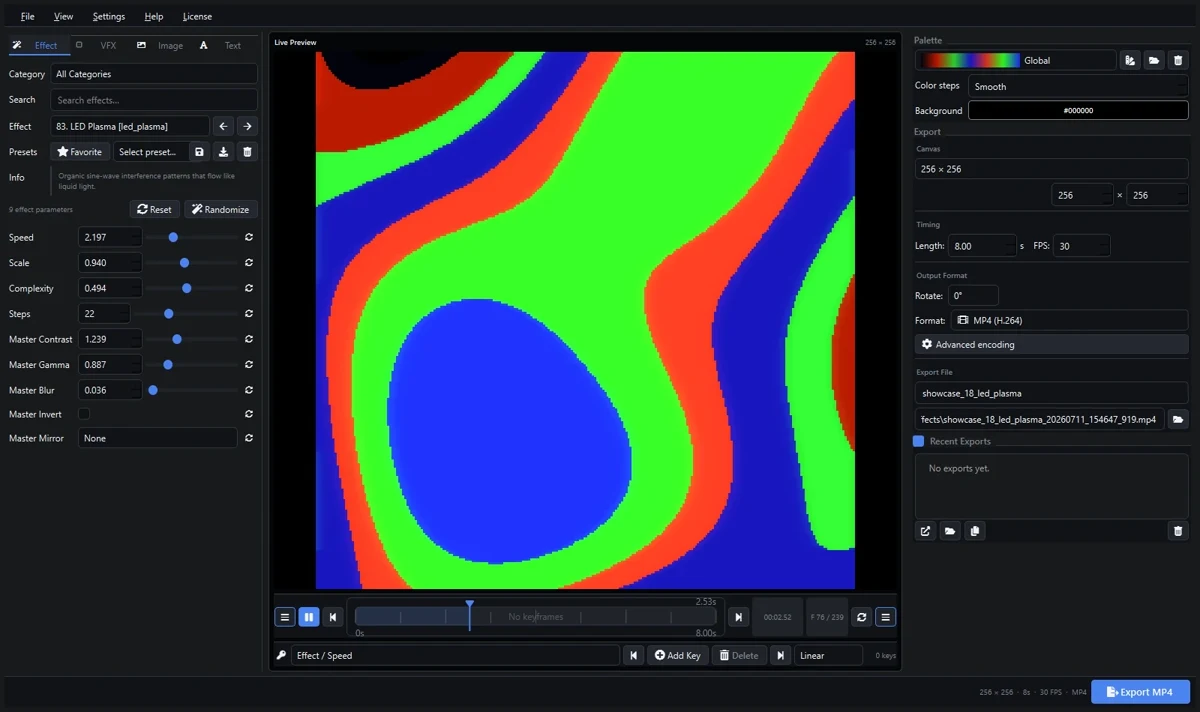Viewport: 1200px width, 712px height.
Task: Click the Add Key button
Action: point(678,655)
